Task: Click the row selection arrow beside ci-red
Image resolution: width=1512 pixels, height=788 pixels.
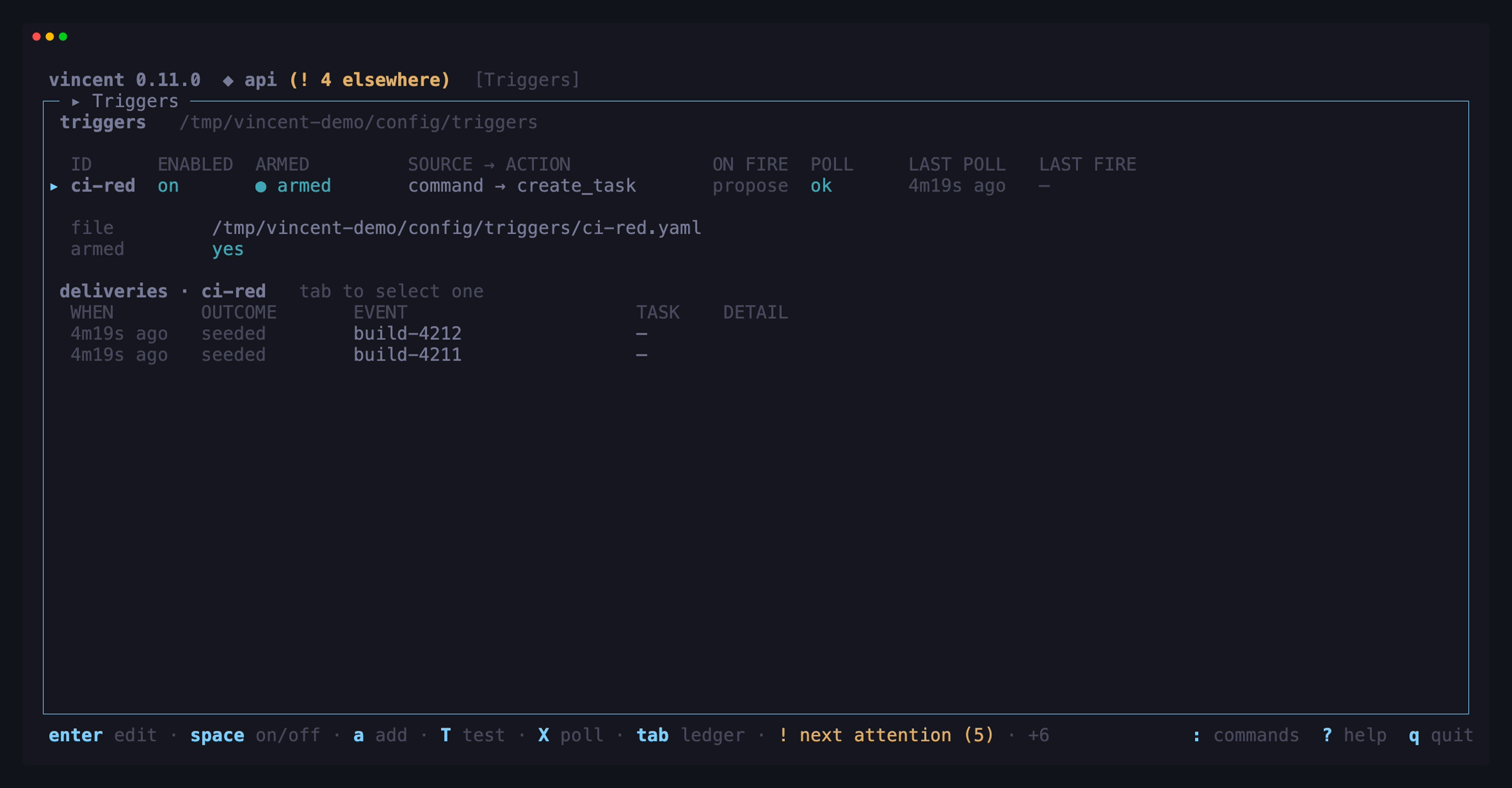Action: [x=54, y=187]
